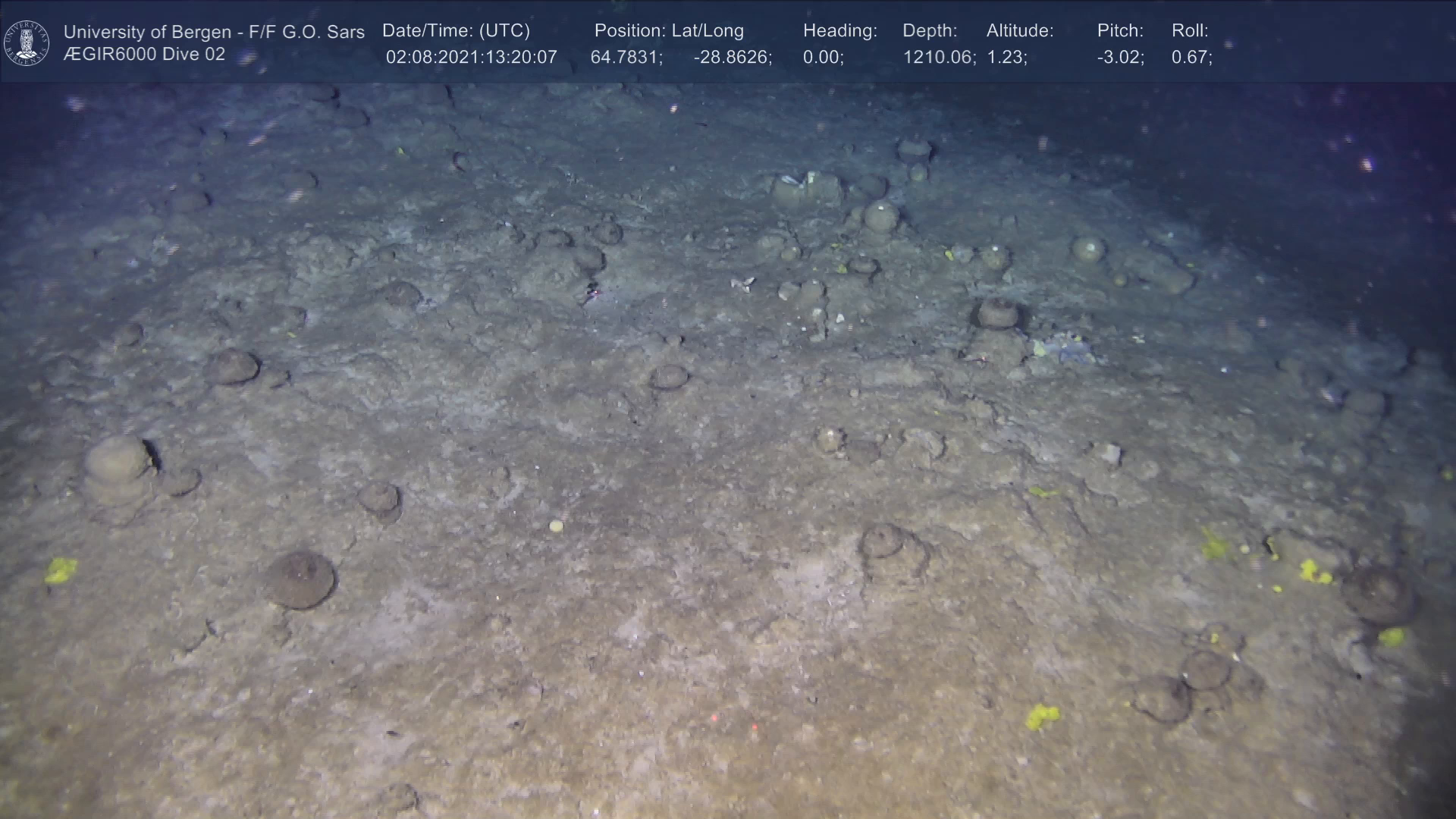Screen dimensions: 1456x819
Task: Click the 'Roll:' label
Action: (x=1189, y=31)
